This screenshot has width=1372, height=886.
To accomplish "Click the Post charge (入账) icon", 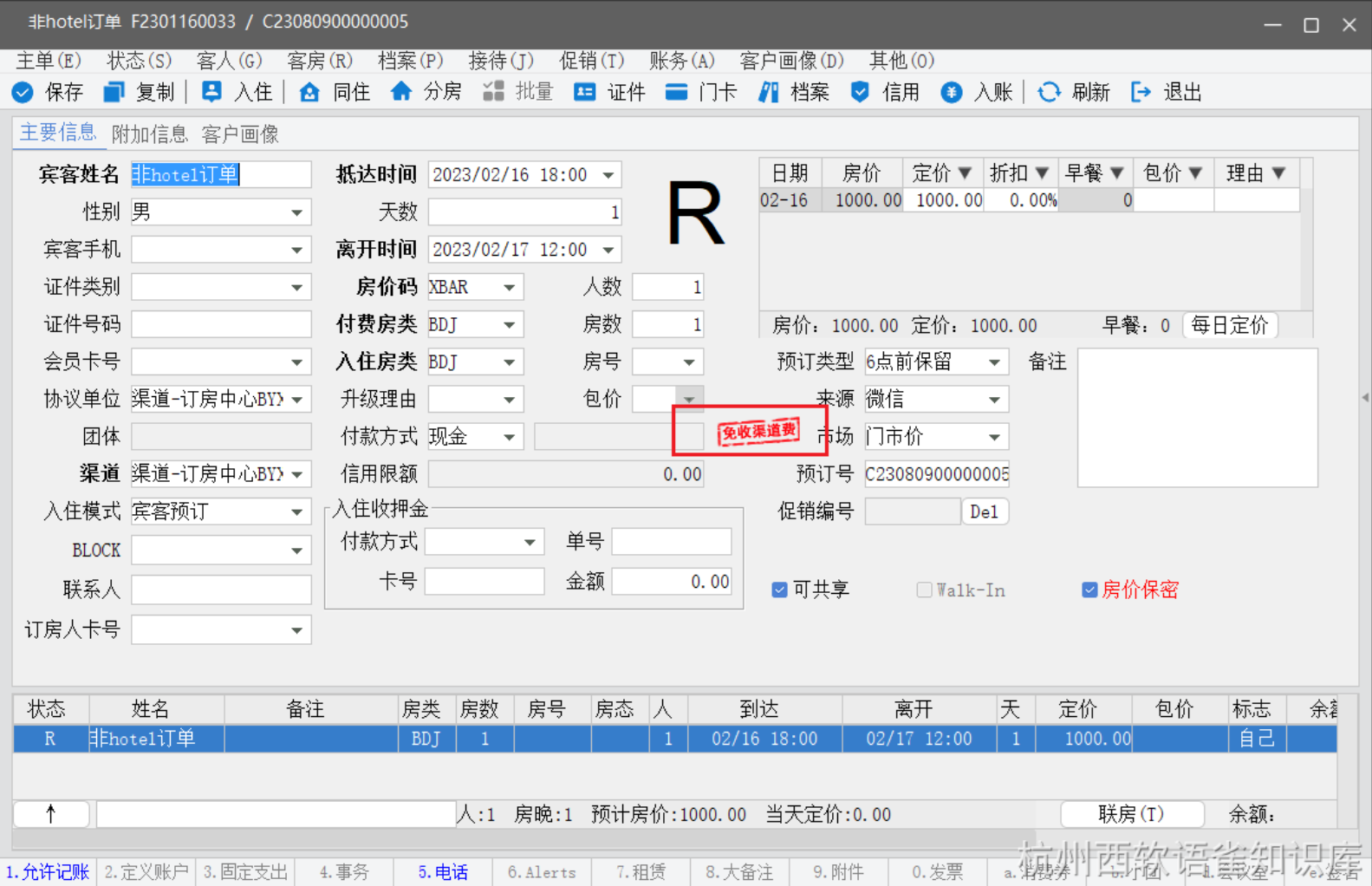I will pos(952,92).
